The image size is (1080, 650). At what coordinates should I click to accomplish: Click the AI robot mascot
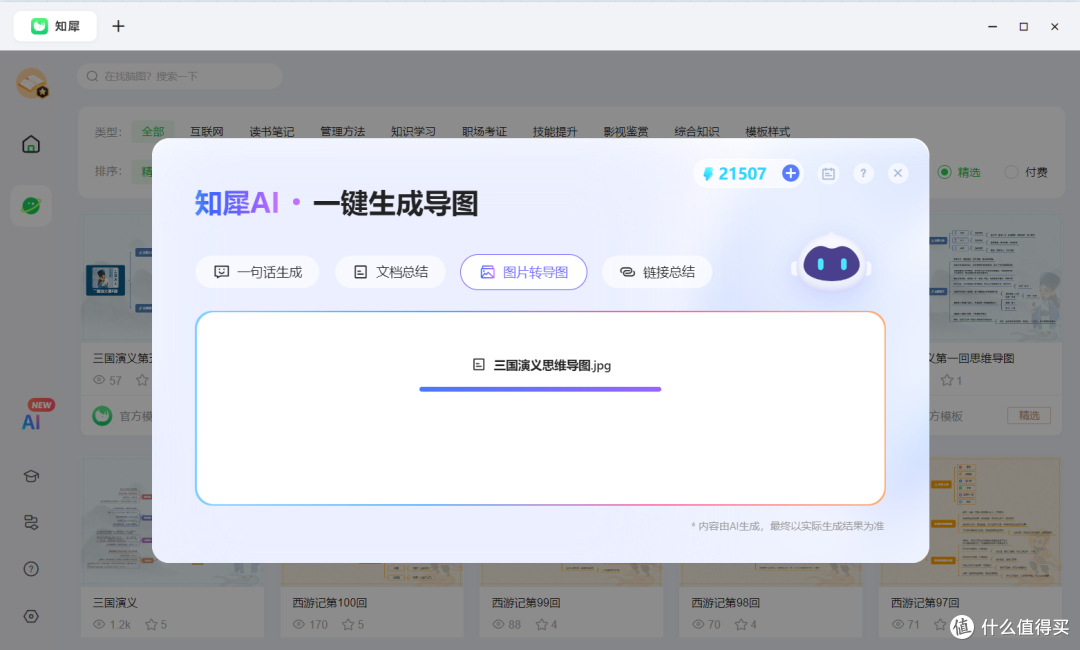pyautogui.click(x=831, y=262)
